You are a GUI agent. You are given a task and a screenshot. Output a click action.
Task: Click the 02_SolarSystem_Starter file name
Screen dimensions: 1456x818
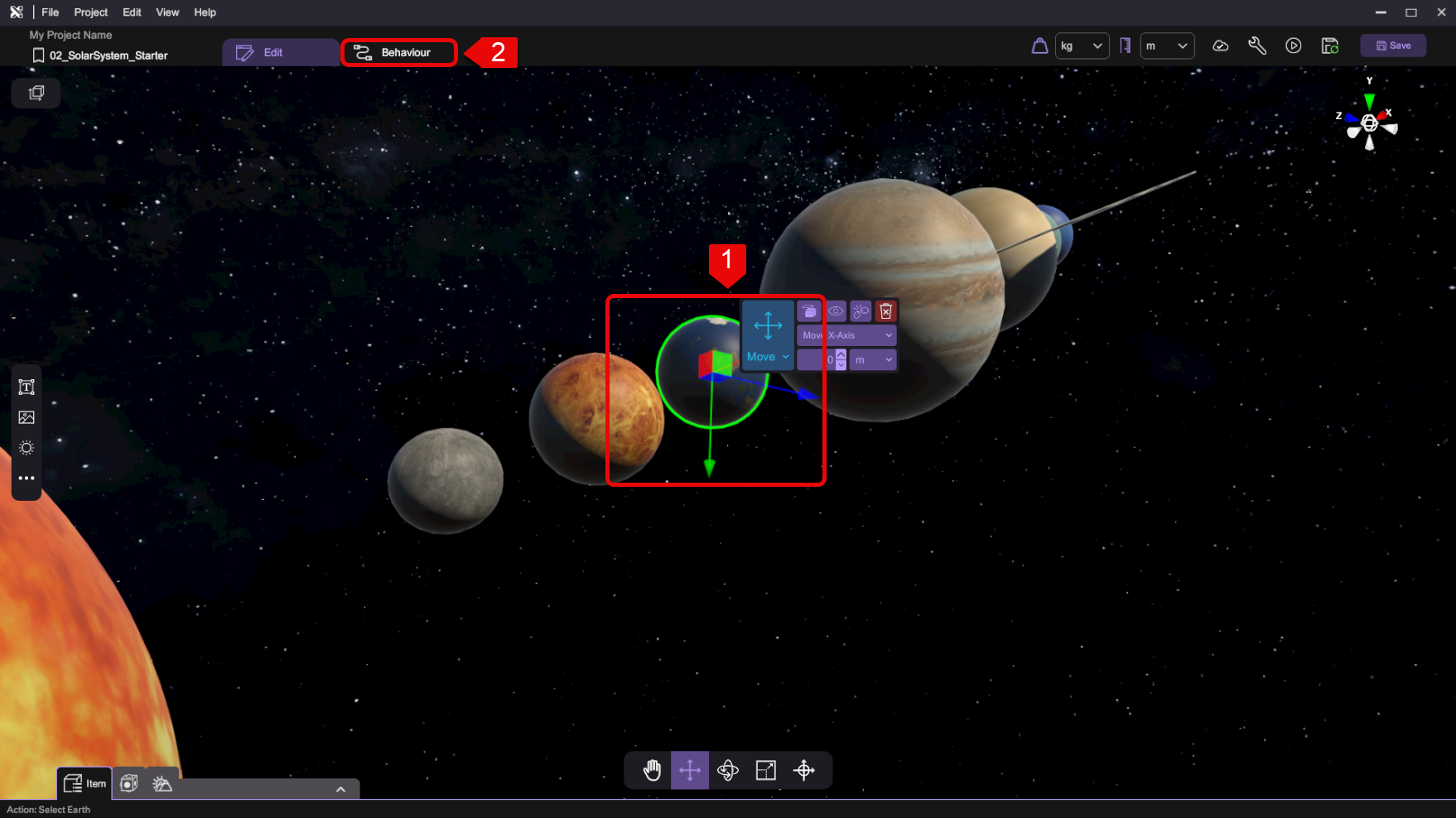pos(108,55)
